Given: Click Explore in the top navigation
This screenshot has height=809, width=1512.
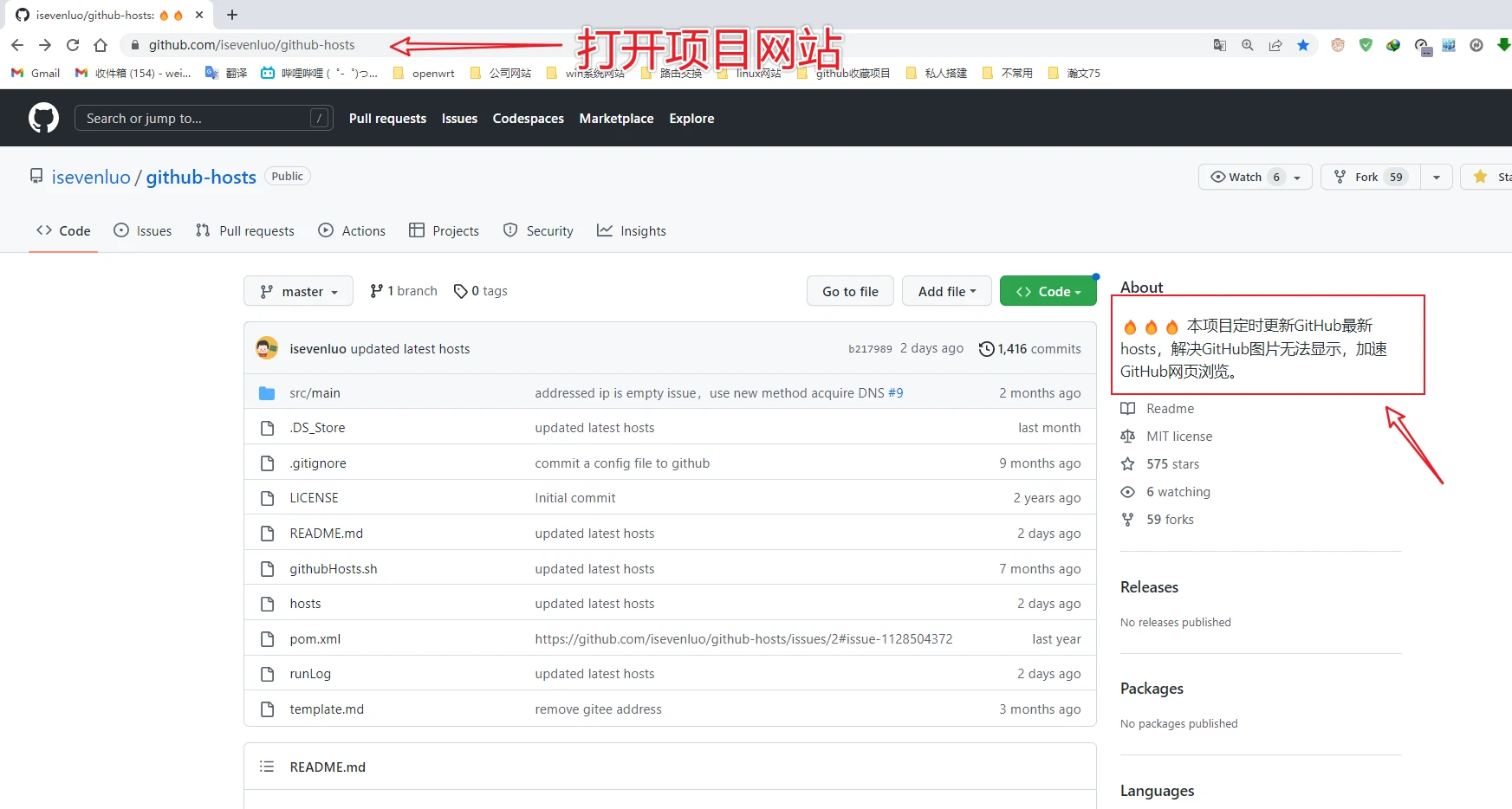Looking at the screenshot, I should coord(691,118).
